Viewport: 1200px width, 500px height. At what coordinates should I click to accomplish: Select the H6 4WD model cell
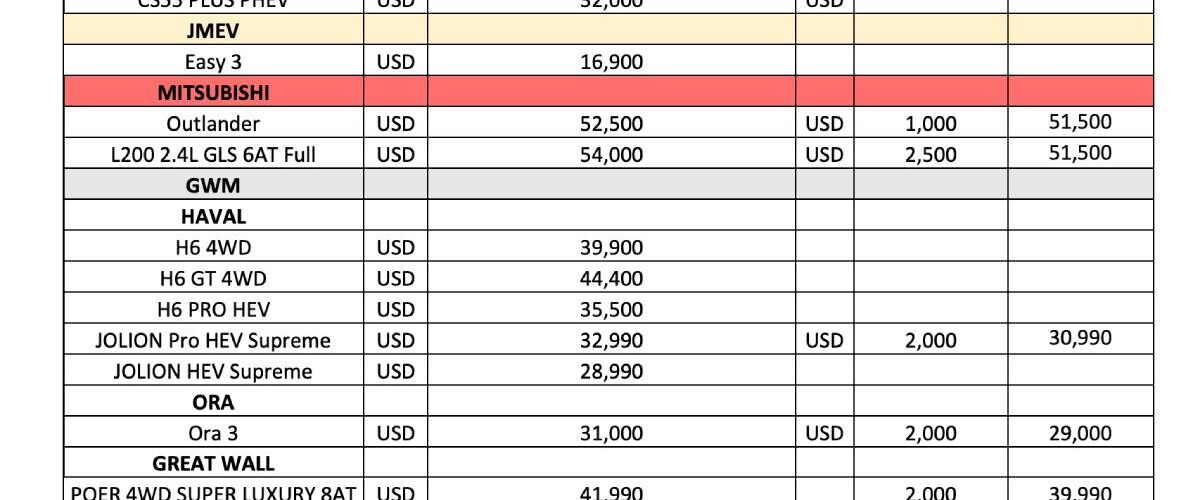[x=214, y=248]
